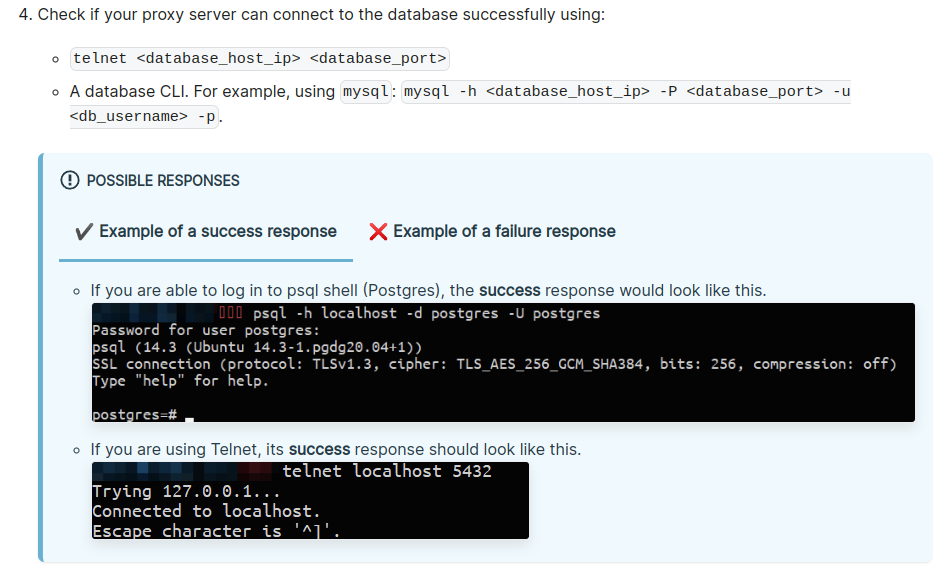949x573 pixels.
Task: Open the telnet terminal screenshot
Action: [x=310, y=500]
